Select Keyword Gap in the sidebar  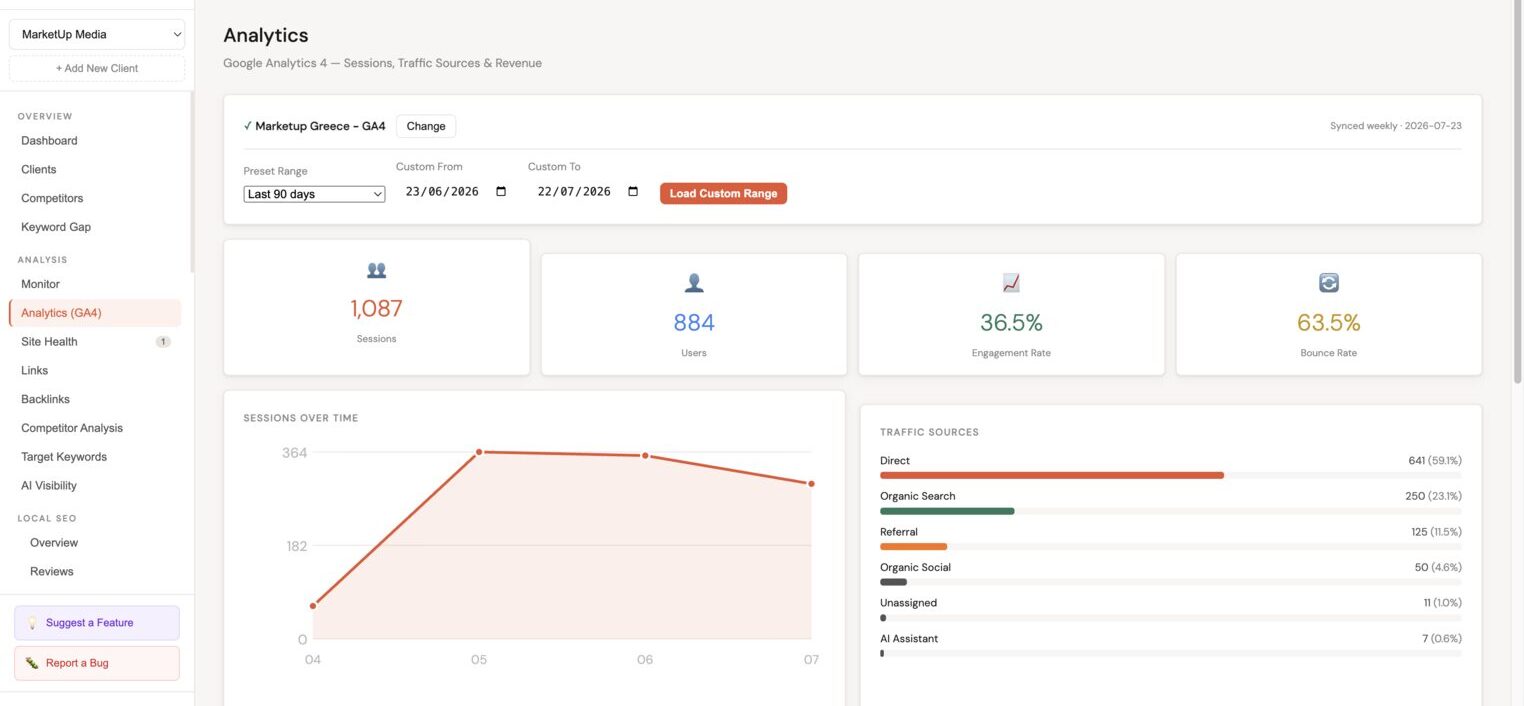pyautogui.click(x=56, y=227)
